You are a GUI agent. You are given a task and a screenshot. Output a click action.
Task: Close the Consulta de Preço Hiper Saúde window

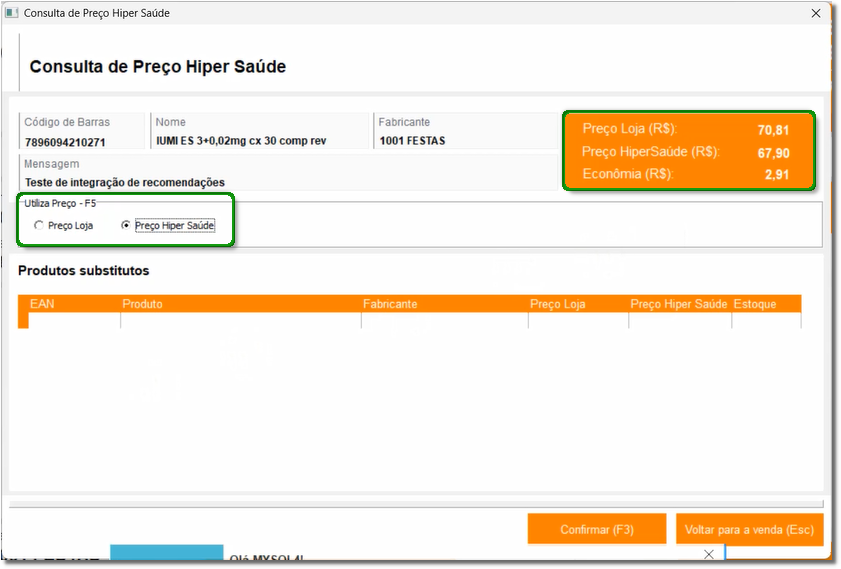[816, 13]
